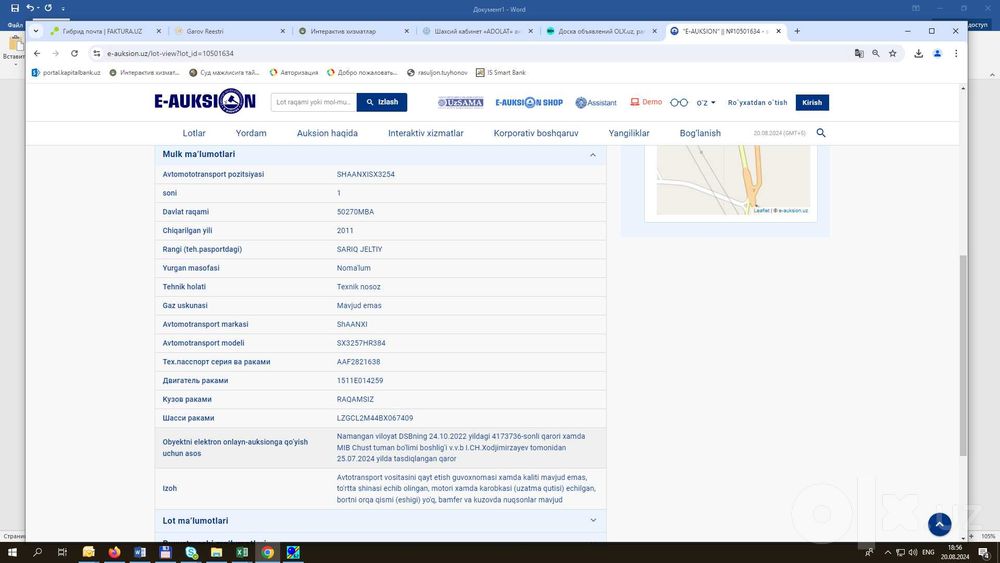Click the zoom magnifier icon in address bar
This screenshot has height=563, width=1000.
876,54
